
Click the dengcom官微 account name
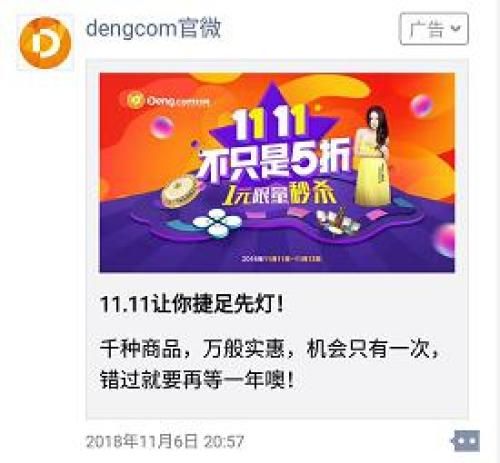pos(153,28)
